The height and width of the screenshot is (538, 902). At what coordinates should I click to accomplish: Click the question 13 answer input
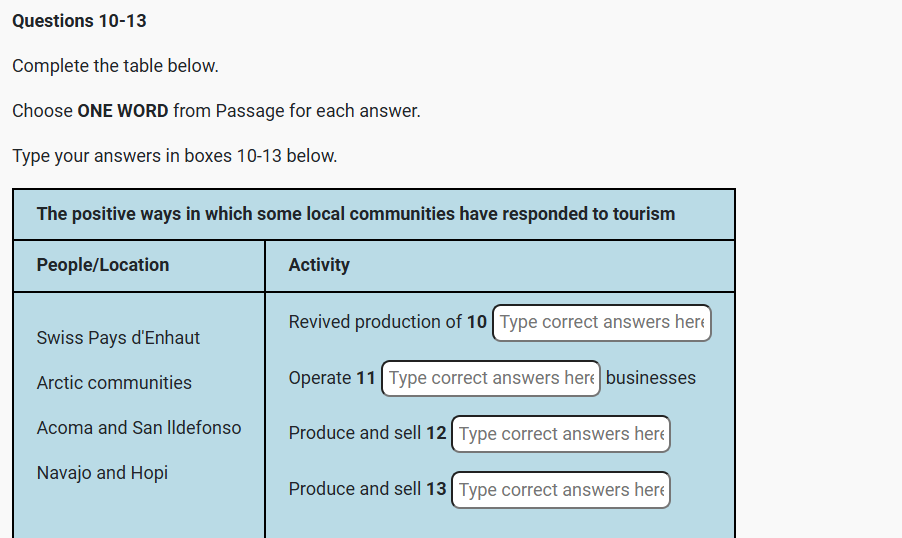point(560,490)
